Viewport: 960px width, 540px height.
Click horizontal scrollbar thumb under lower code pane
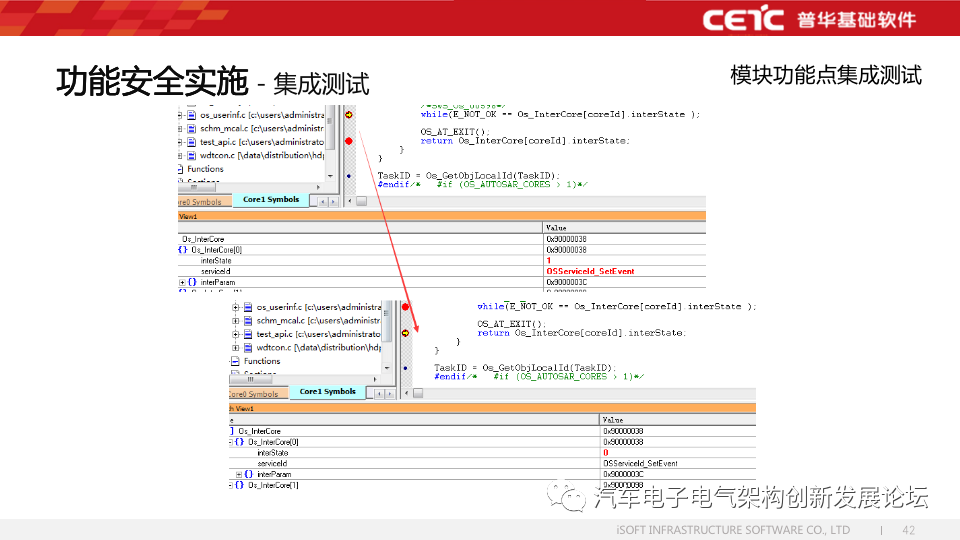(x=418, y=393)
